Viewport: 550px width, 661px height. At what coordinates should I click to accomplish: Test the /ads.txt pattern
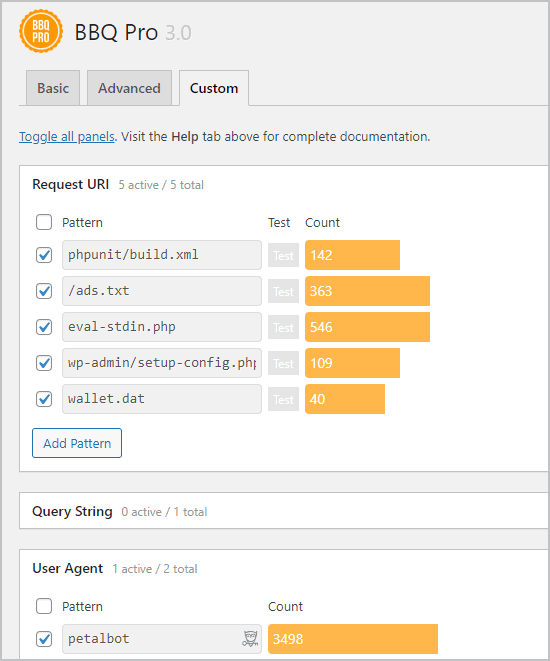(283, 291)
